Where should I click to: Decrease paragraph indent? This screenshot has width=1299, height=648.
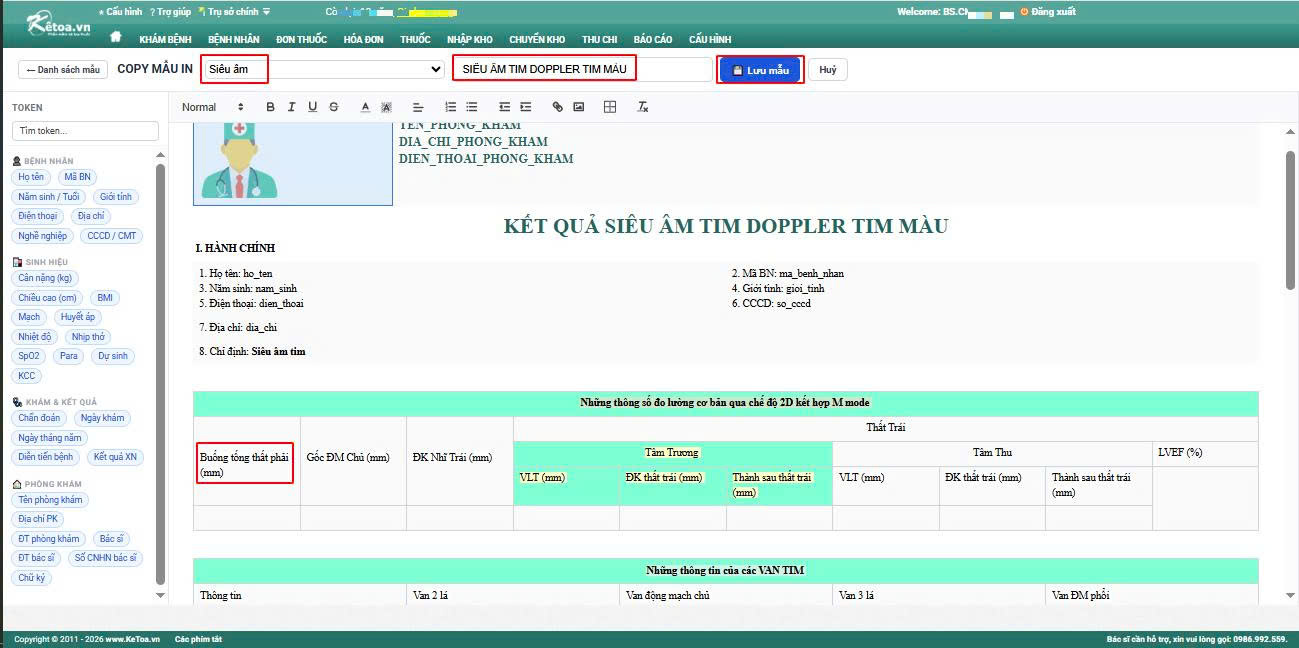[504, 107]
